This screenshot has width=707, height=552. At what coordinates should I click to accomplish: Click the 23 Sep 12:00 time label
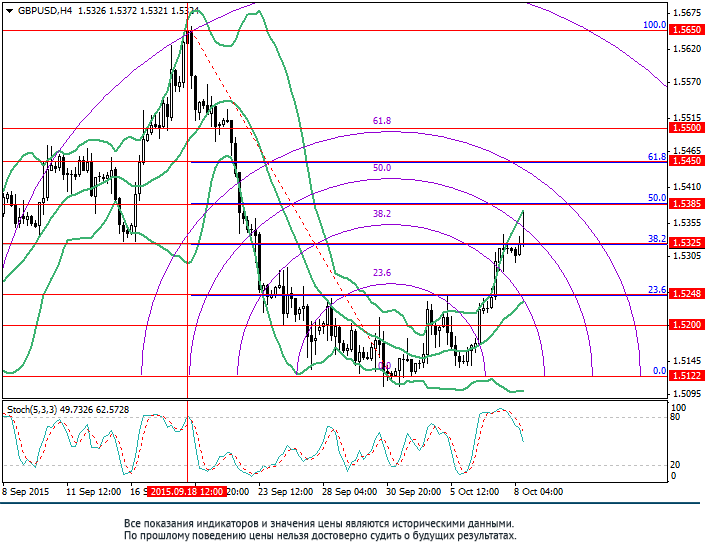tap(285, 492)
